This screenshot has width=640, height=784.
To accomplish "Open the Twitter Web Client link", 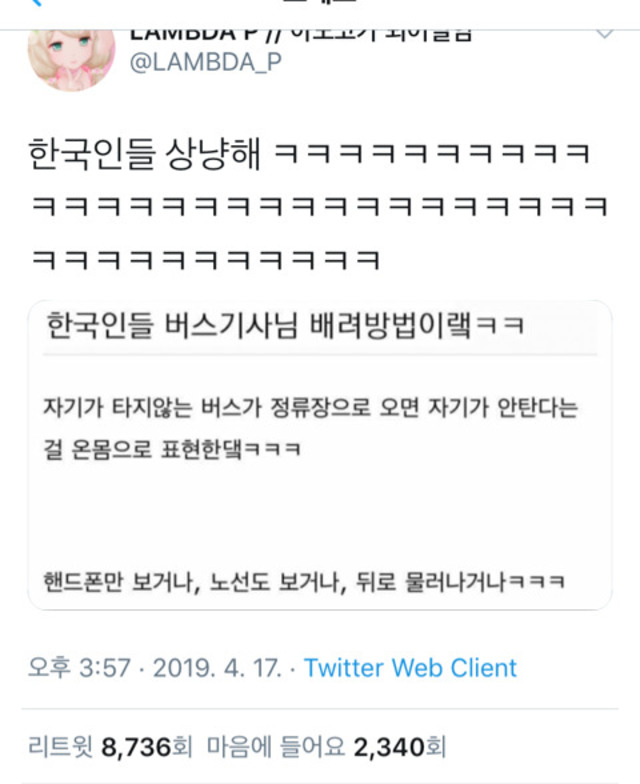I will (410, 668).
